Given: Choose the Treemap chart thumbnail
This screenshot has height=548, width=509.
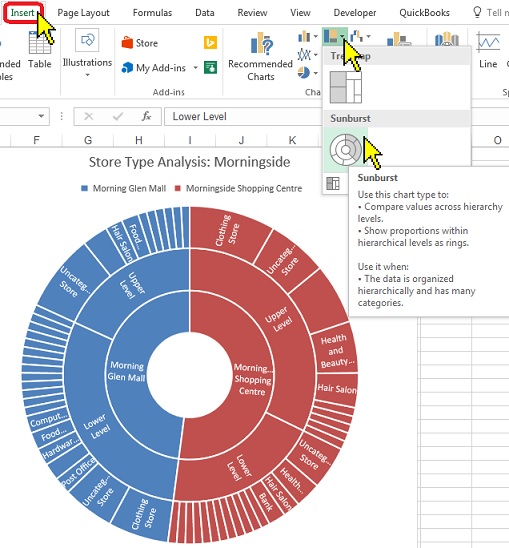Looking at the screenshot, I should pos(346,87).
